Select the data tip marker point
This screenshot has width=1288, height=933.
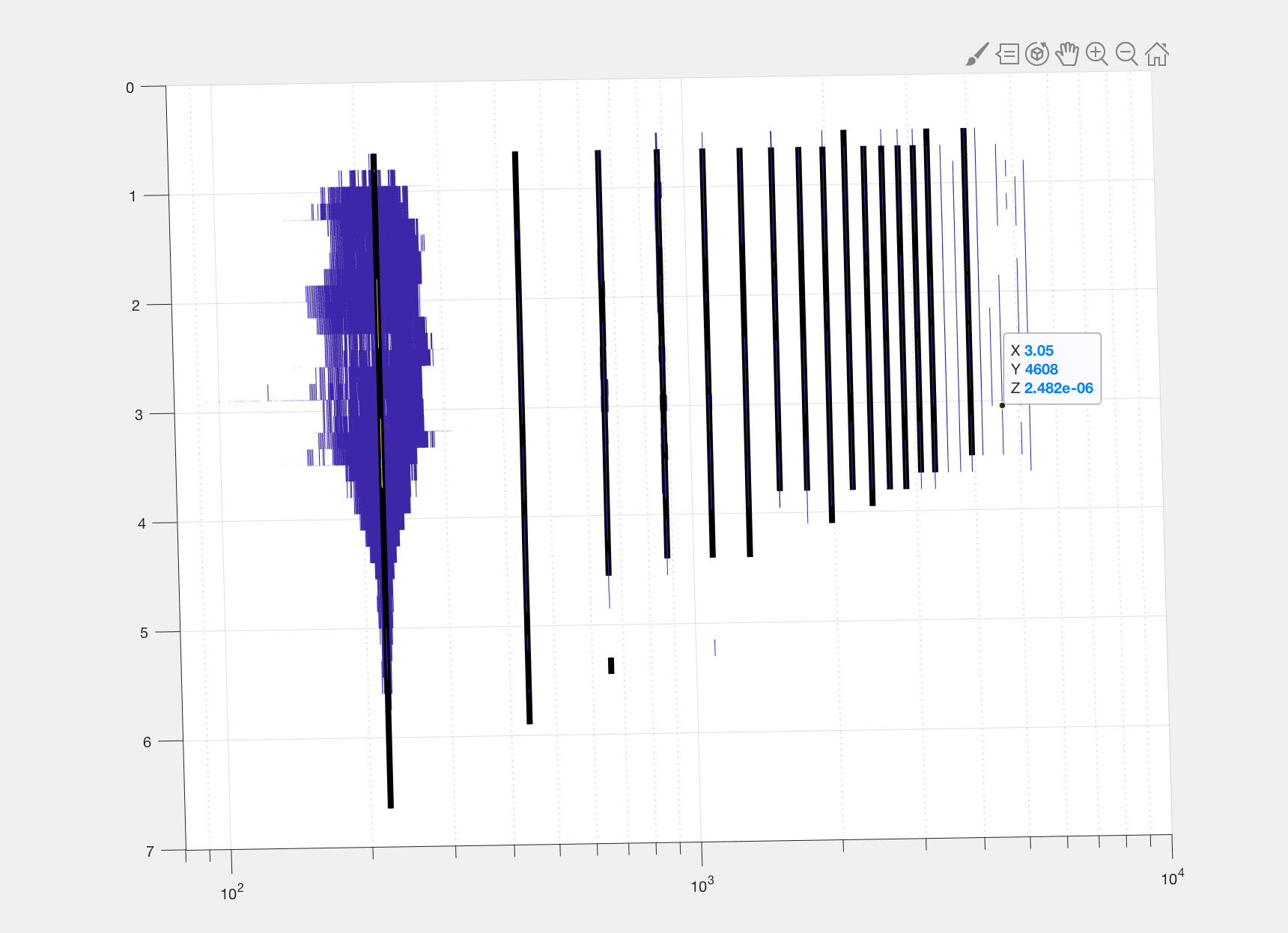(1001, 404)
